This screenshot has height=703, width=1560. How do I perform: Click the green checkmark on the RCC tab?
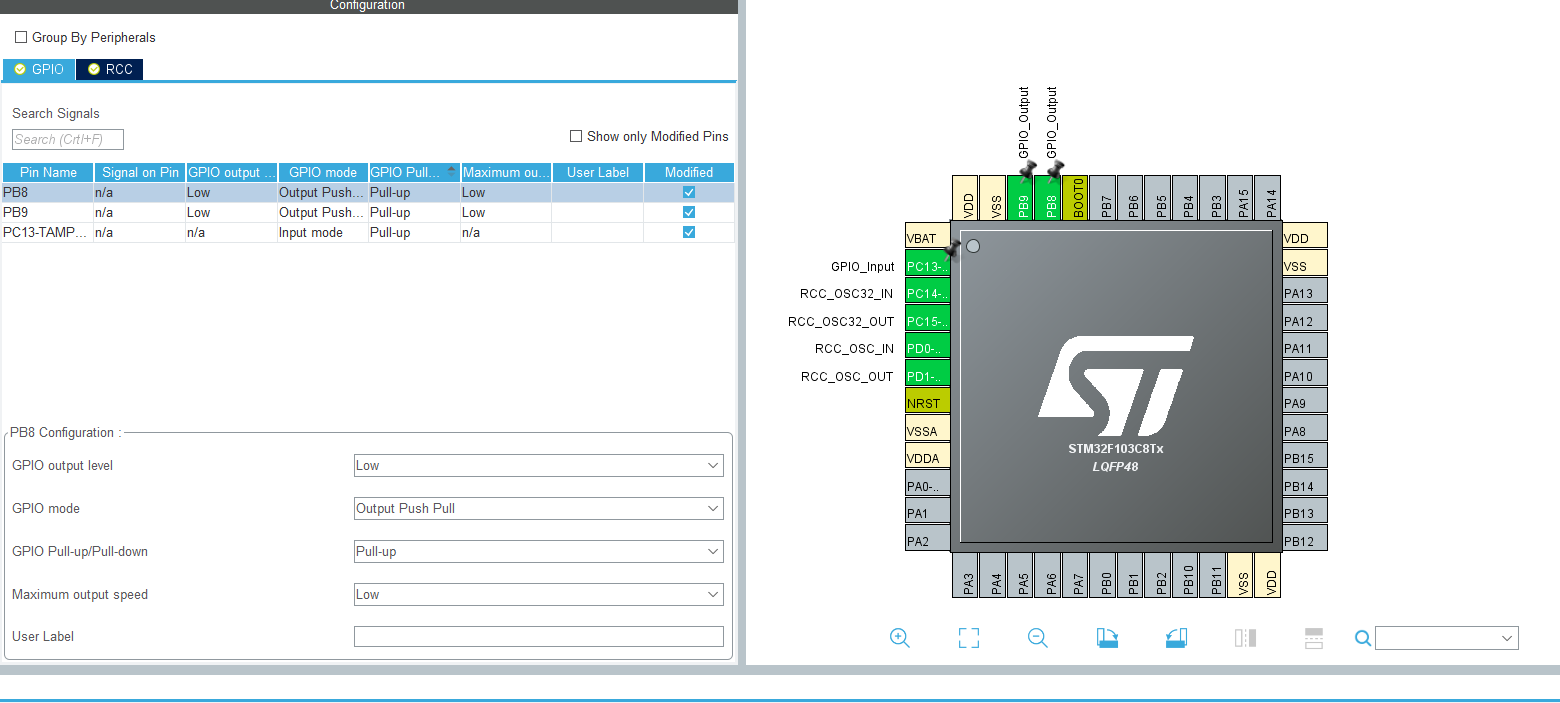(x=94, y=69)
